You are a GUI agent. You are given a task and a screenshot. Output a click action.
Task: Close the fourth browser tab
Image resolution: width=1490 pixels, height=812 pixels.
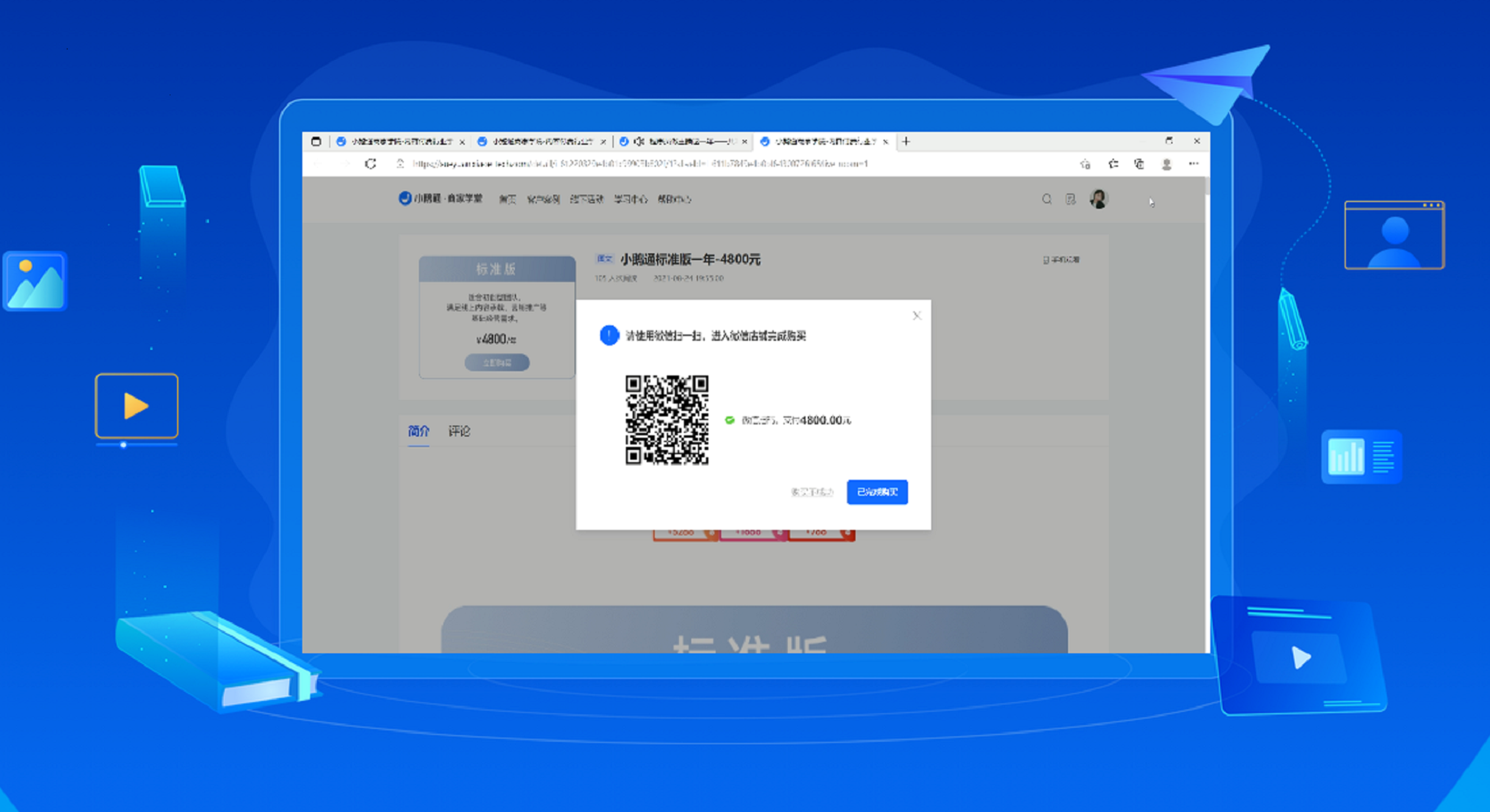[885, 142]
